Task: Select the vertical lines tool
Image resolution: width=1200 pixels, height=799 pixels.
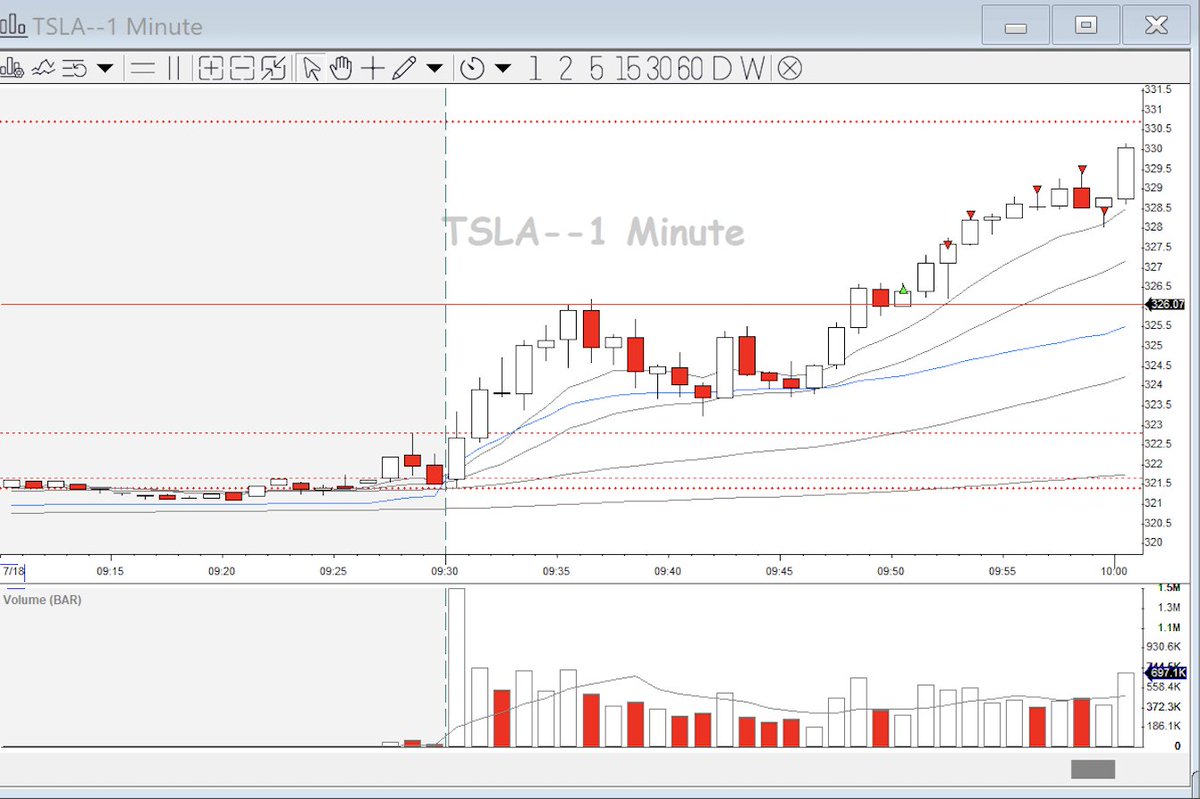Action: [x=173, y=68]
